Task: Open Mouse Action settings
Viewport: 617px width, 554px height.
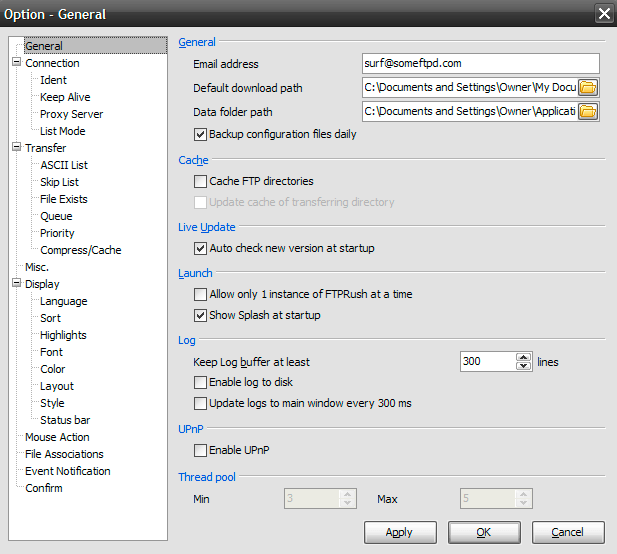Action: [x=57, y=437]
